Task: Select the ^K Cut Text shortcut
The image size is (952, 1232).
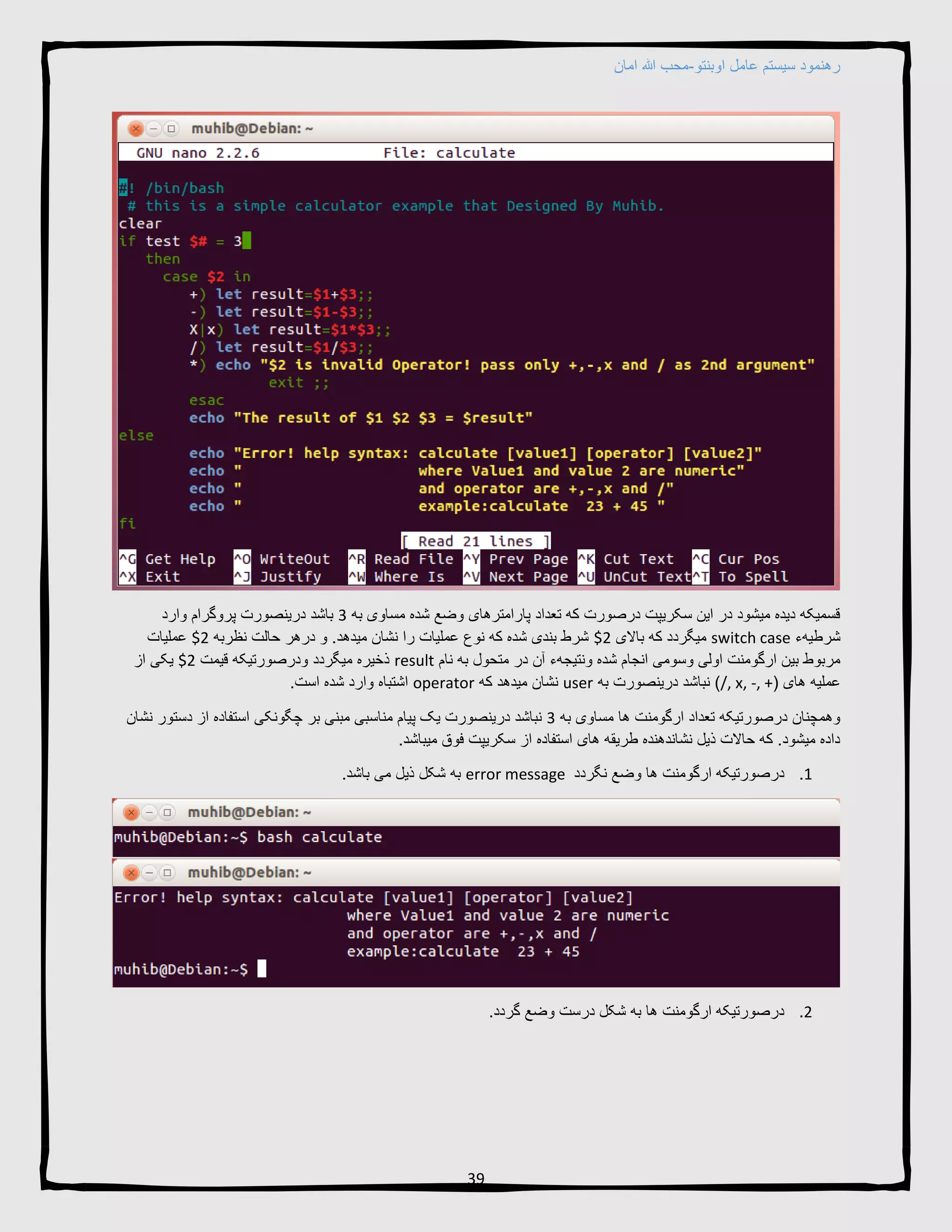Action: (626, 559)
